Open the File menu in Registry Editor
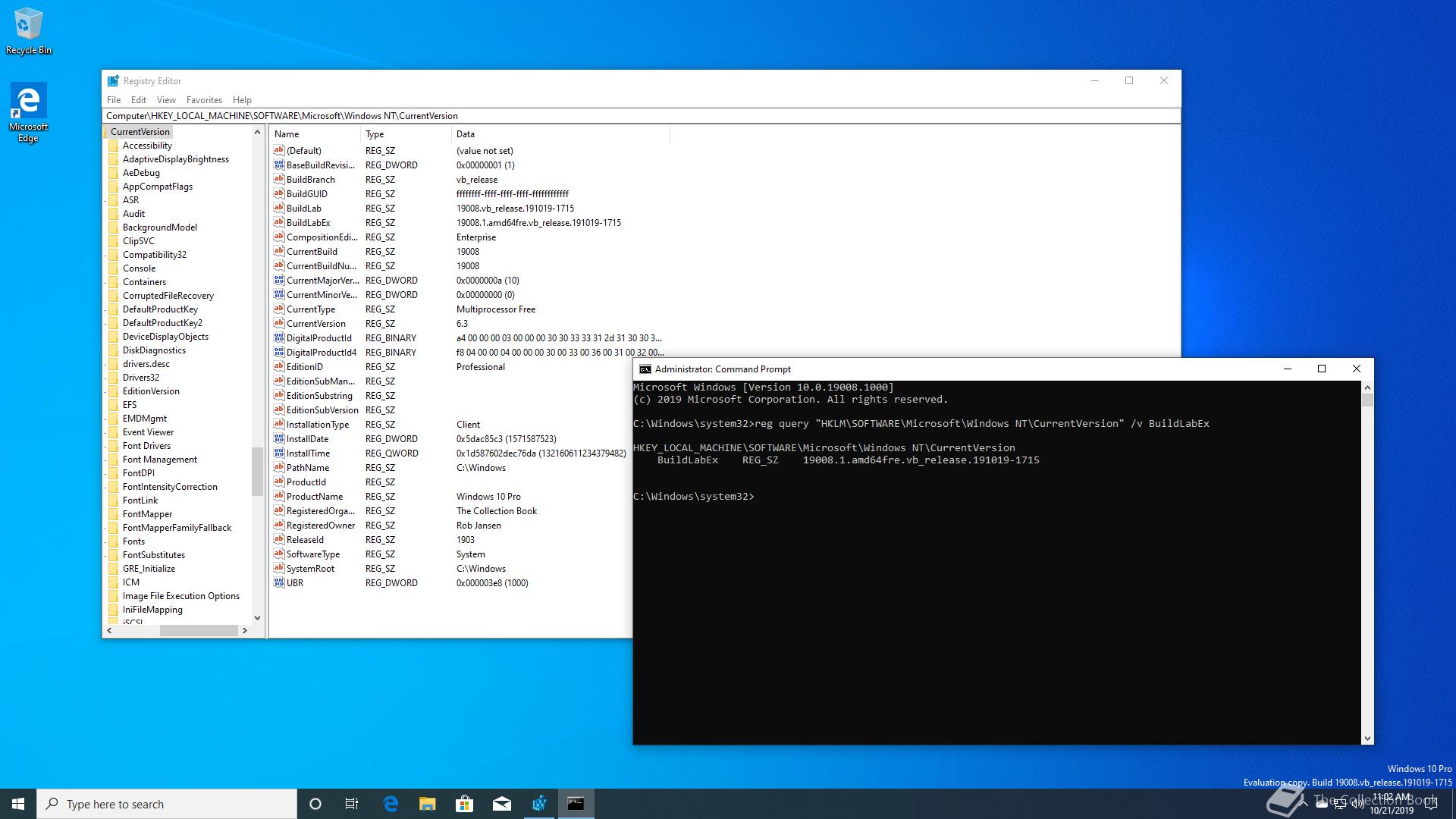This screenshot has width=1456, height=819. point(114,100)
